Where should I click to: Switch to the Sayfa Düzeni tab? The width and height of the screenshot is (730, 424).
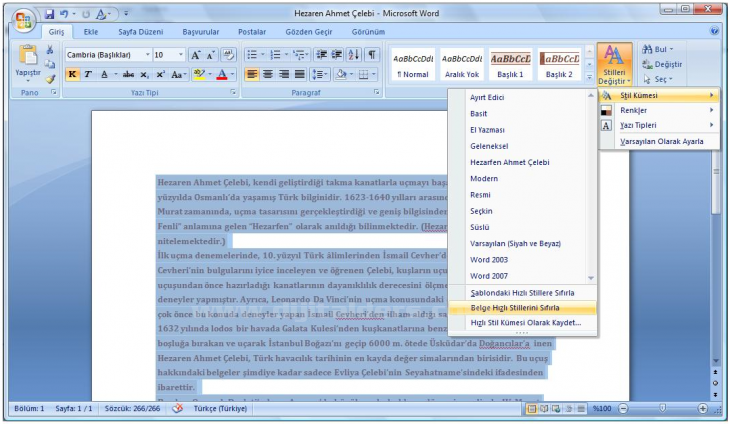pyautogui.click(x=141, y=32)
